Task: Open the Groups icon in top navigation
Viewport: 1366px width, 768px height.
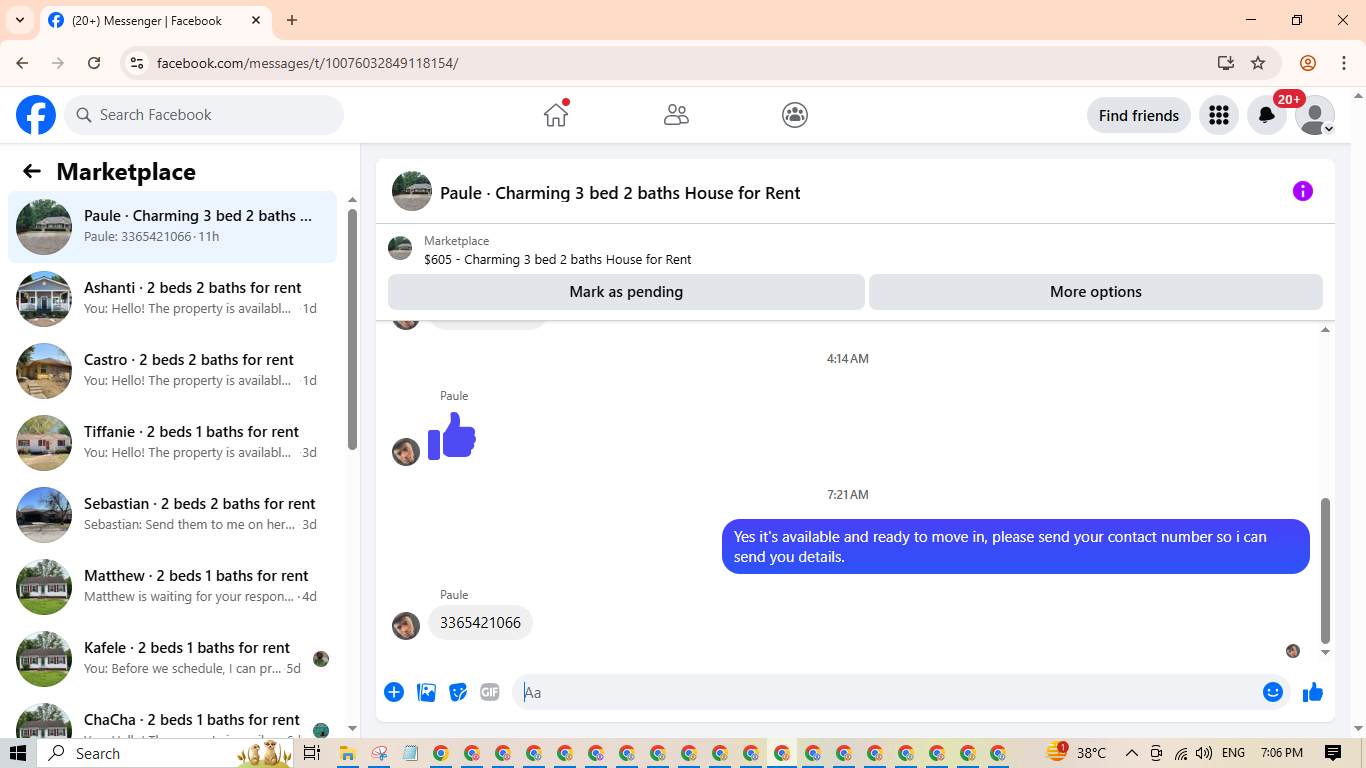Action: pyautogui.click(x=795, y=115)
